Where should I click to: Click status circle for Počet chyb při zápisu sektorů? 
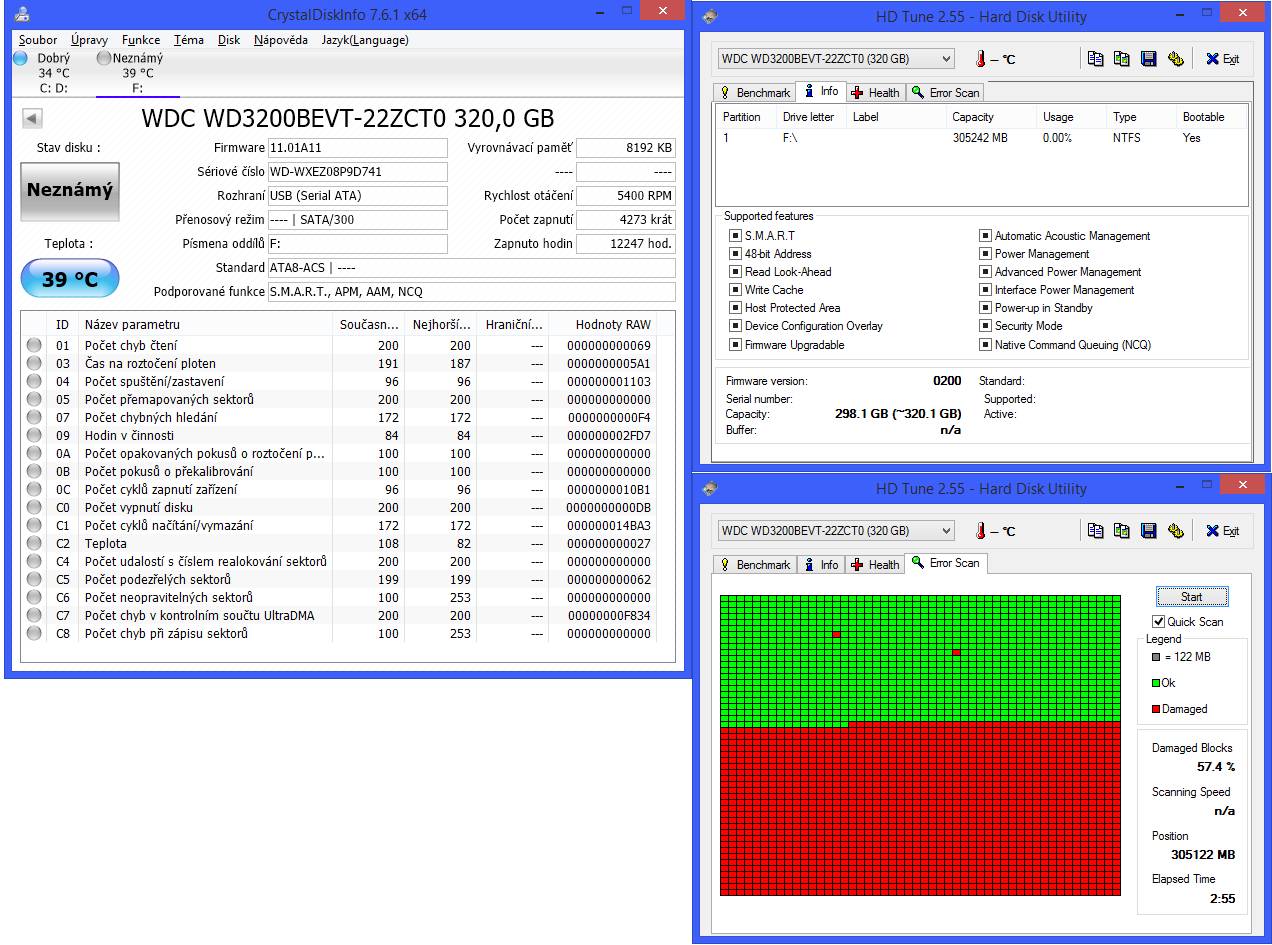pyautogui.click(x=34, y=633)
